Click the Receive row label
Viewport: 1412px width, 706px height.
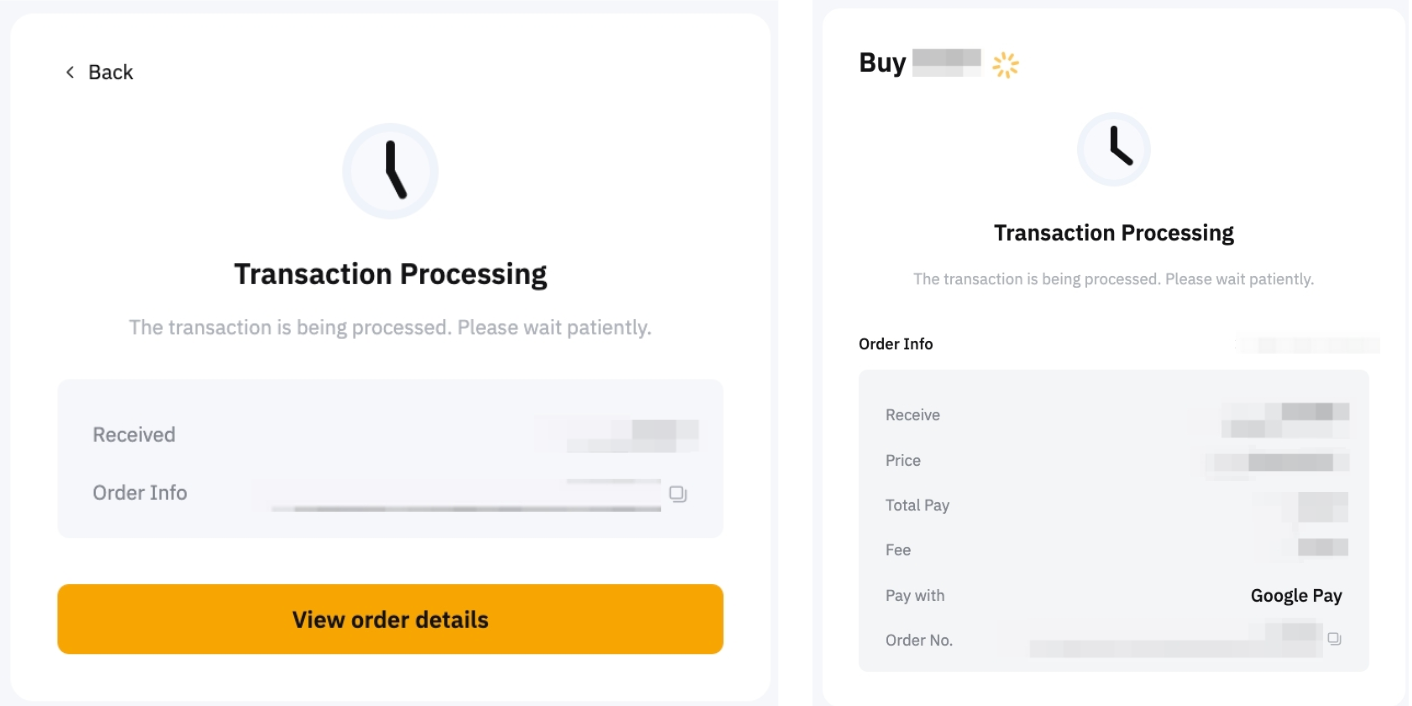(913, 415)
